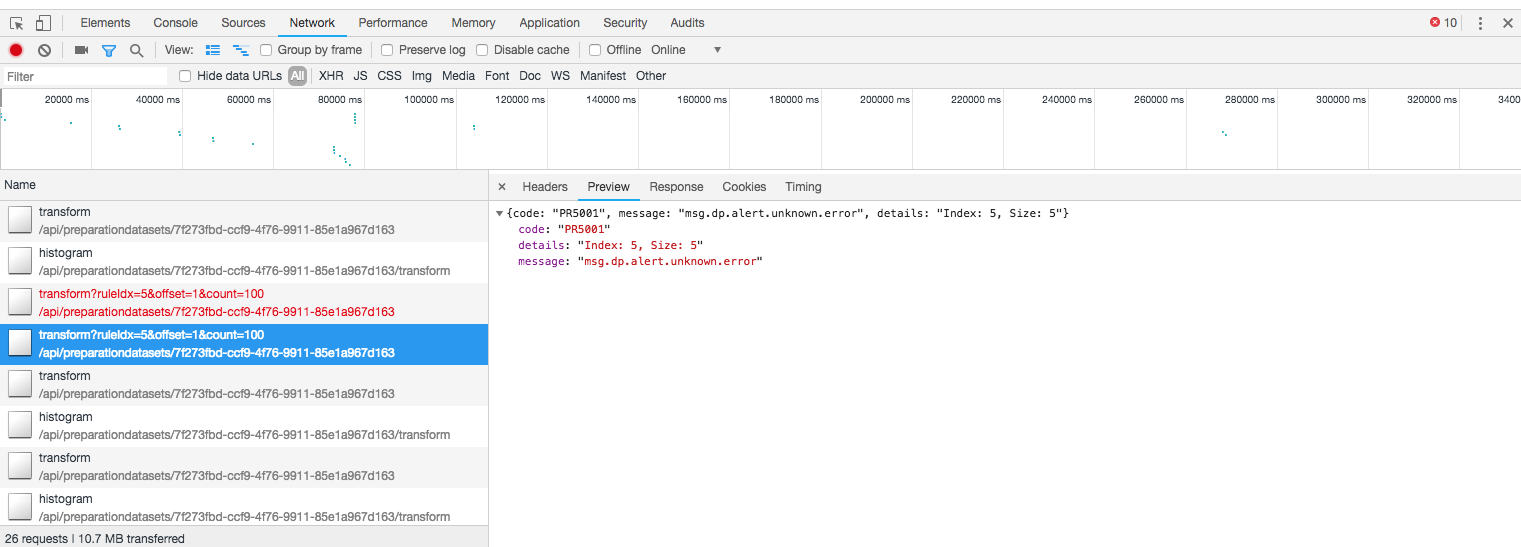Click the code "PR5001" value
Viewport: 1521px width, 547px height.
tap(584, 230)
